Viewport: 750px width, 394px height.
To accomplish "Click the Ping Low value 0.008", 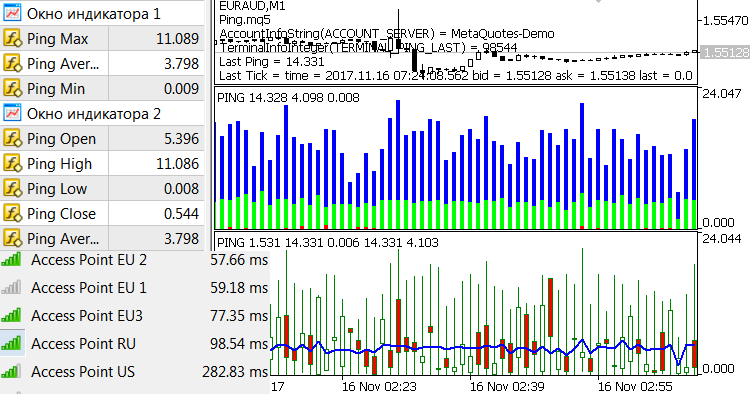I will click(x=181, y=188).
